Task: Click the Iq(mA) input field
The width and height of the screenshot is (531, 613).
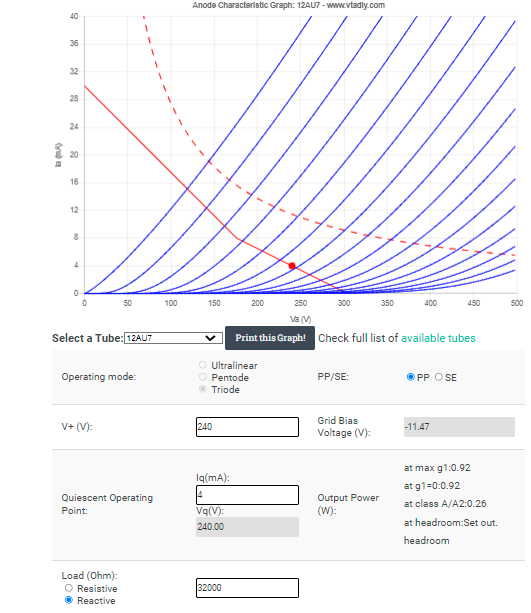Action: 247,495
